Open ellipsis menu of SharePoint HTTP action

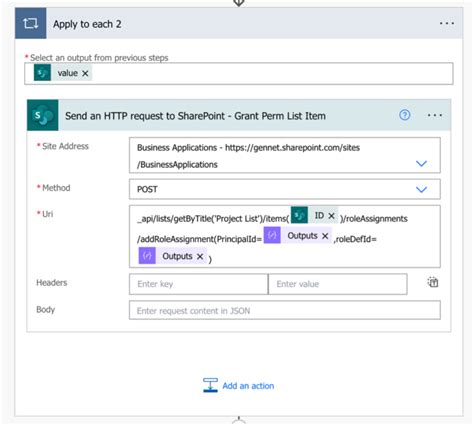(435, 115)
